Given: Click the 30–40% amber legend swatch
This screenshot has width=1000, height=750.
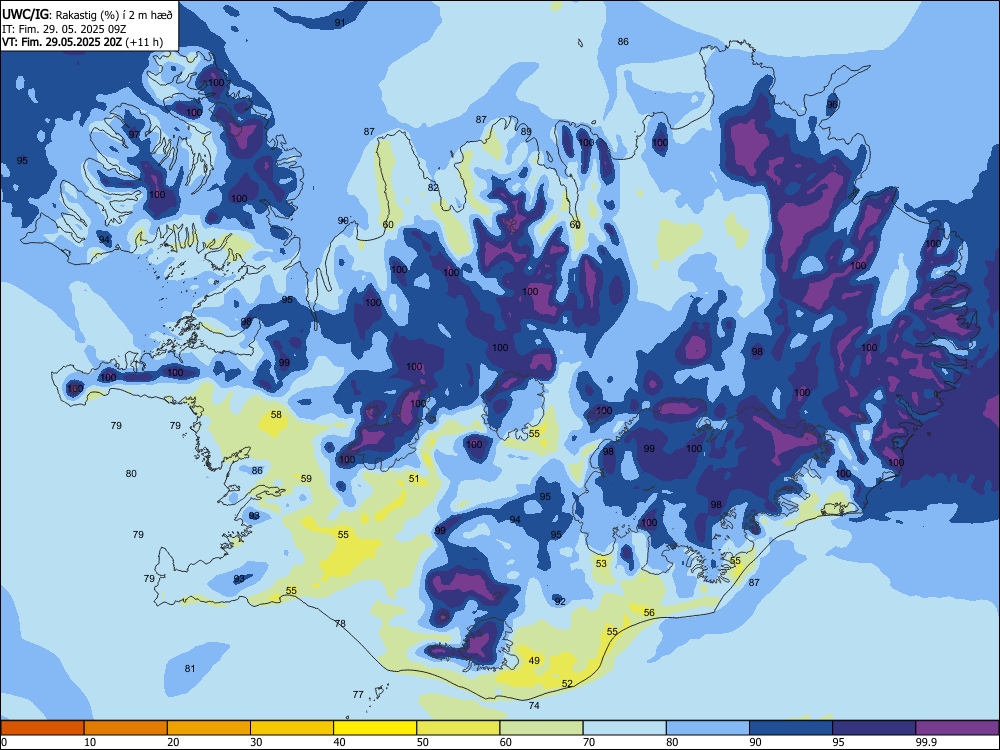Looking at the screenshot, I should click(x=292, y=728).
